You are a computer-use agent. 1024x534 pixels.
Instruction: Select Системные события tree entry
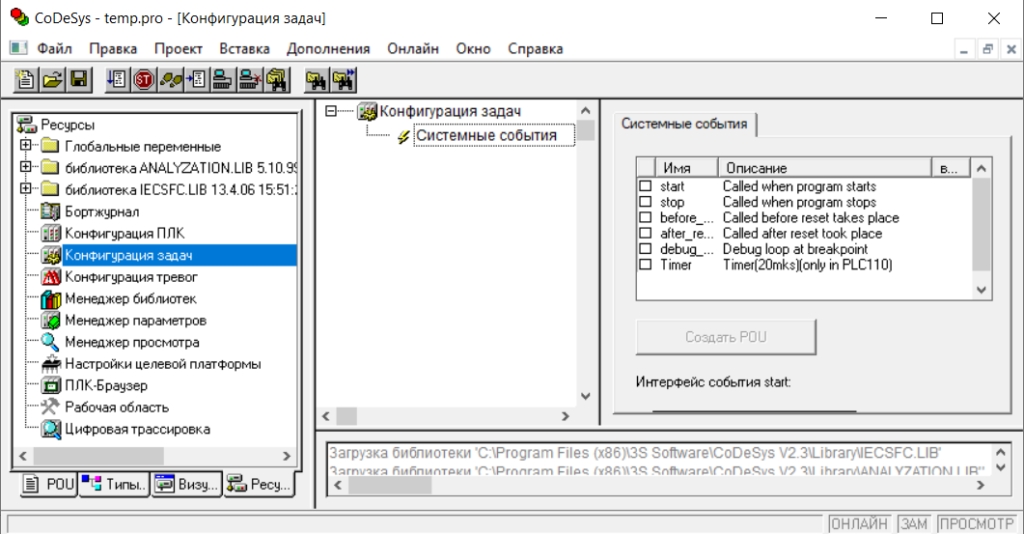pyautogui.click(x=486, y=135)
